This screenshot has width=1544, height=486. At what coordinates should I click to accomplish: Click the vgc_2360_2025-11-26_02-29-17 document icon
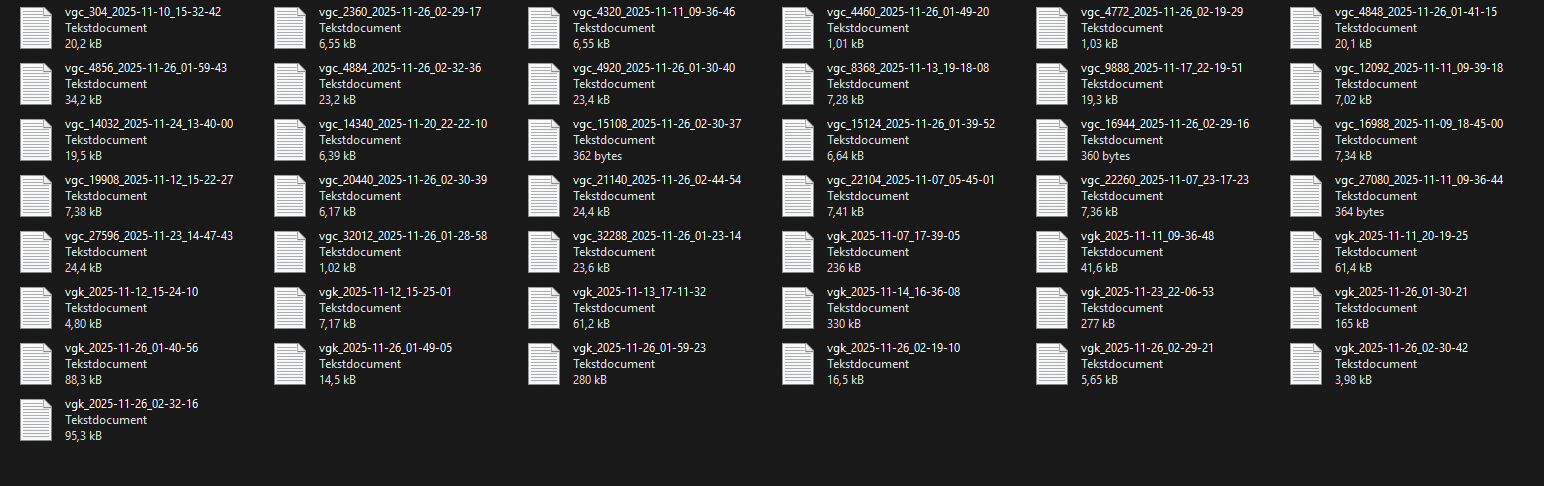point(290,28)
